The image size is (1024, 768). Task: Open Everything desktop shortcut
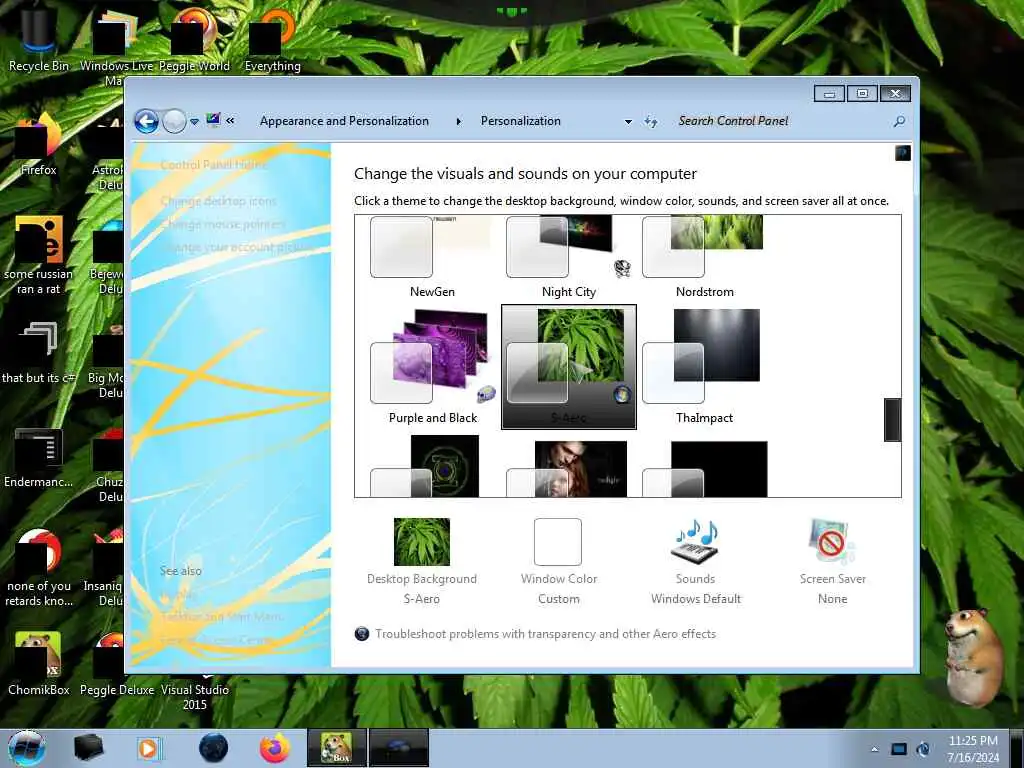pyautogui.click(x=272, y=40)
